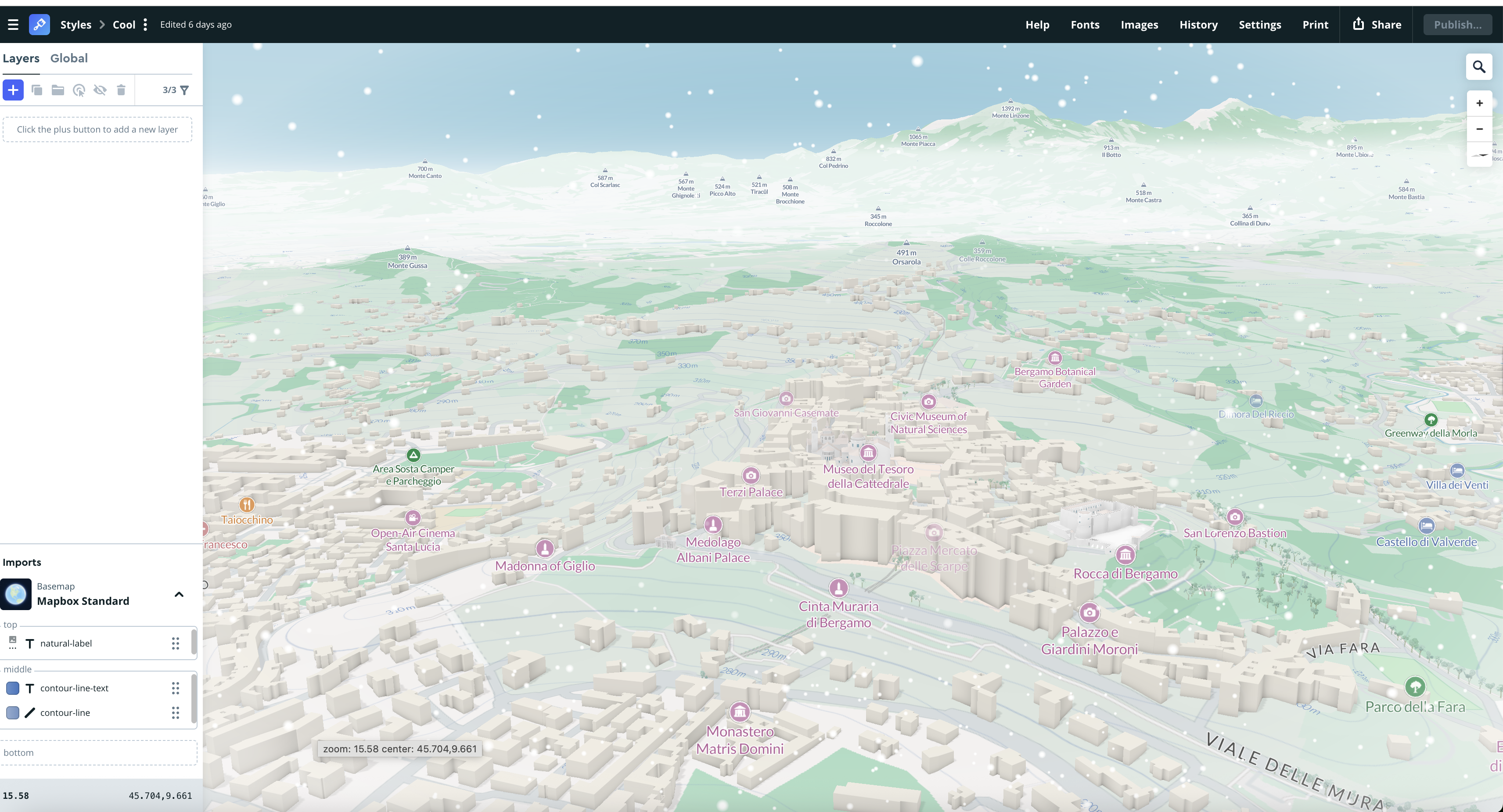This screenshot has width=1503, height=812.
Task: Click the Mapbox Studio logo icon
Action: tap(39, 25)
